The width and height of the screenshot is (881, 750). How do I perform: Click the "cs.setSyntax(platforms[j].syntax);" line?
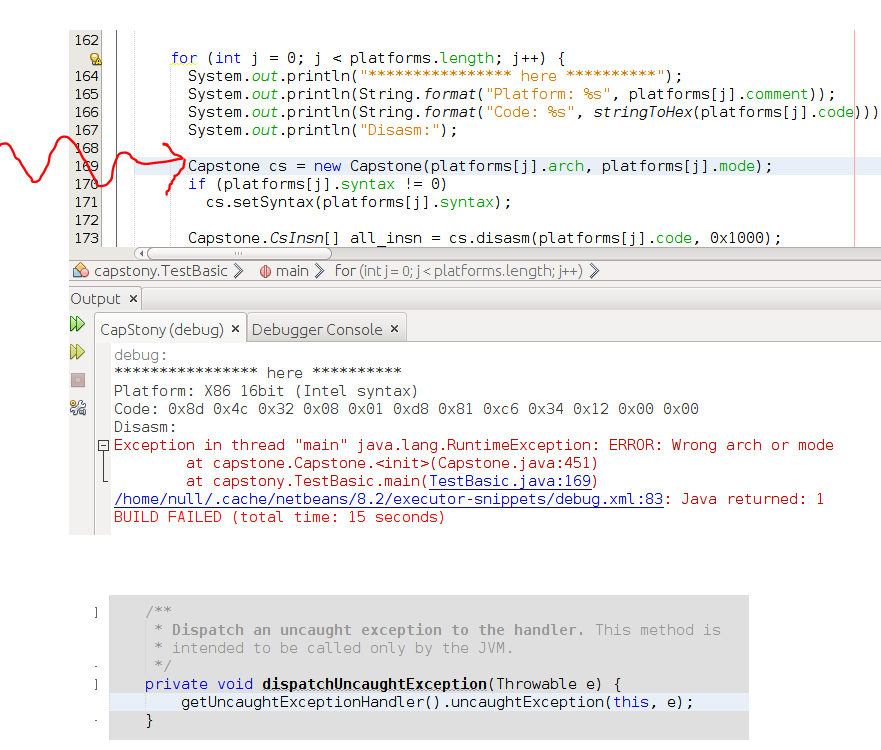(x=358, y=202)
